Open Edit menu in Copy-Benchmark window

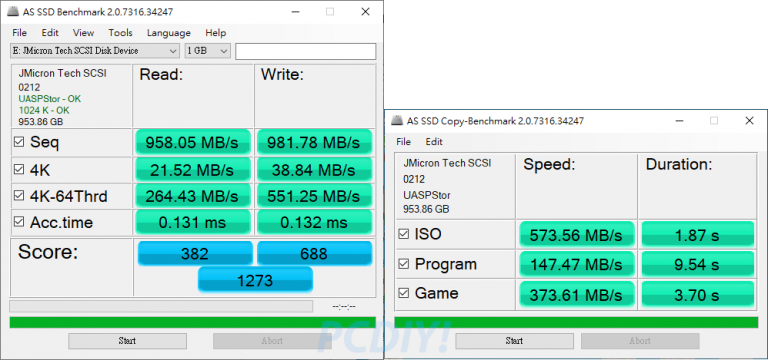tap(434, 142)
